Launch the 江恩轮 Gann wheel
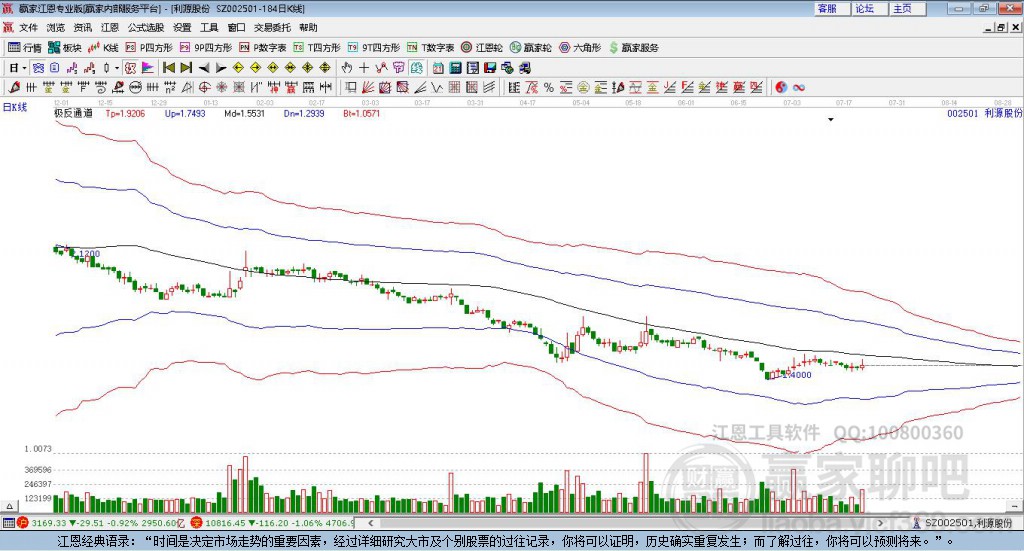Screen dimensions: 1024x551 (482, 48)
